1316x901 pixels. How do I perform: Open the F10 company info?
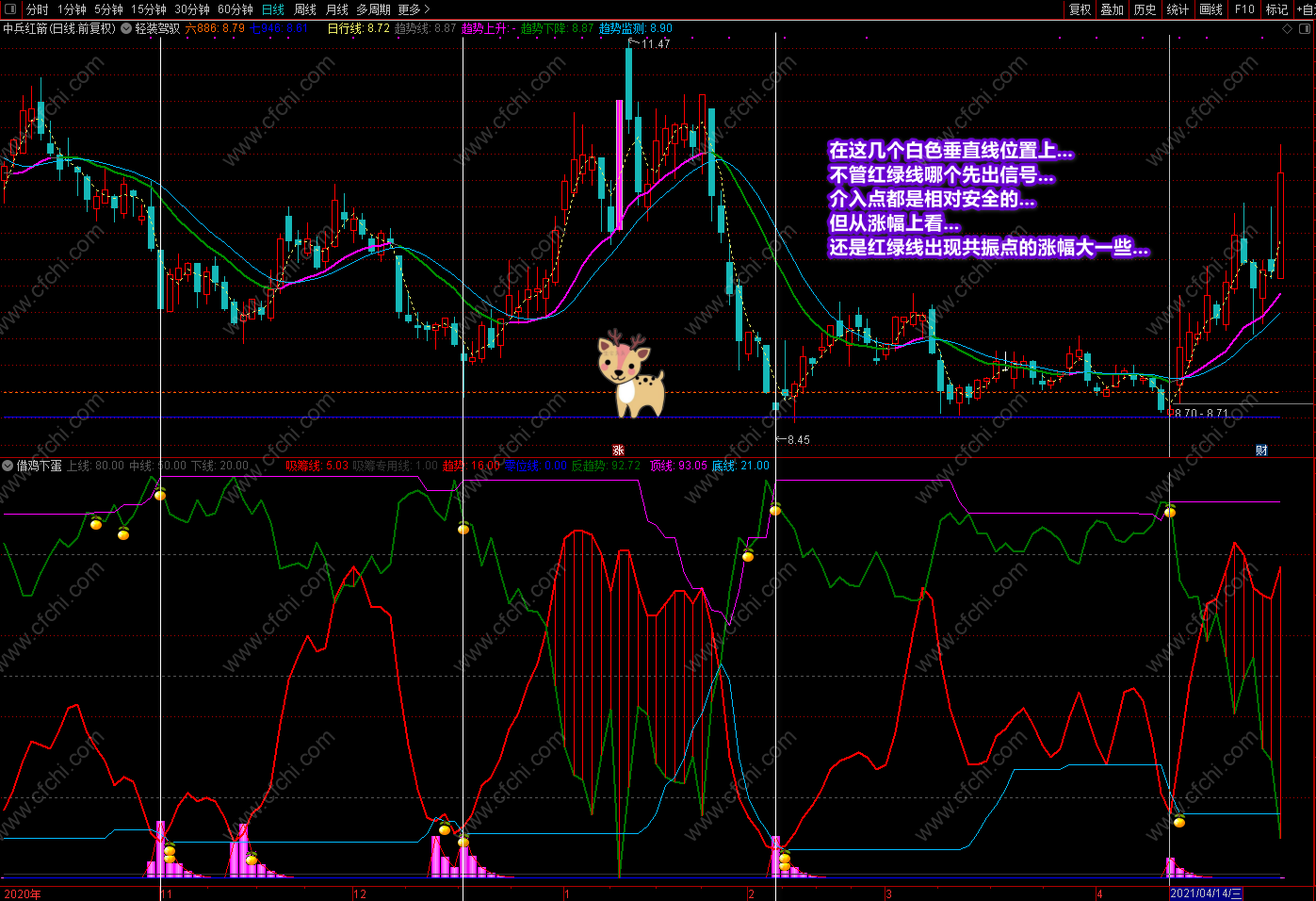coord(1244,9)
